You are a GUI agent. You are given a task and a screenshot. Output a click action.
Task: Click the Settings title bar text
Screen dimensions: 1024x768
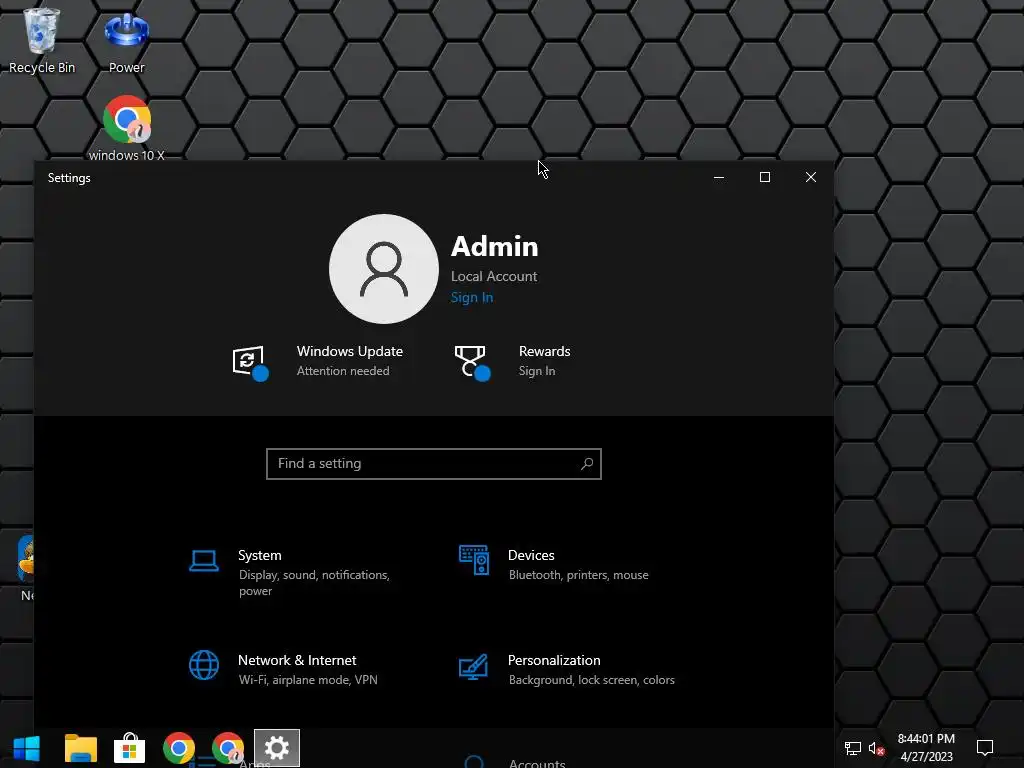click(69, 178)
